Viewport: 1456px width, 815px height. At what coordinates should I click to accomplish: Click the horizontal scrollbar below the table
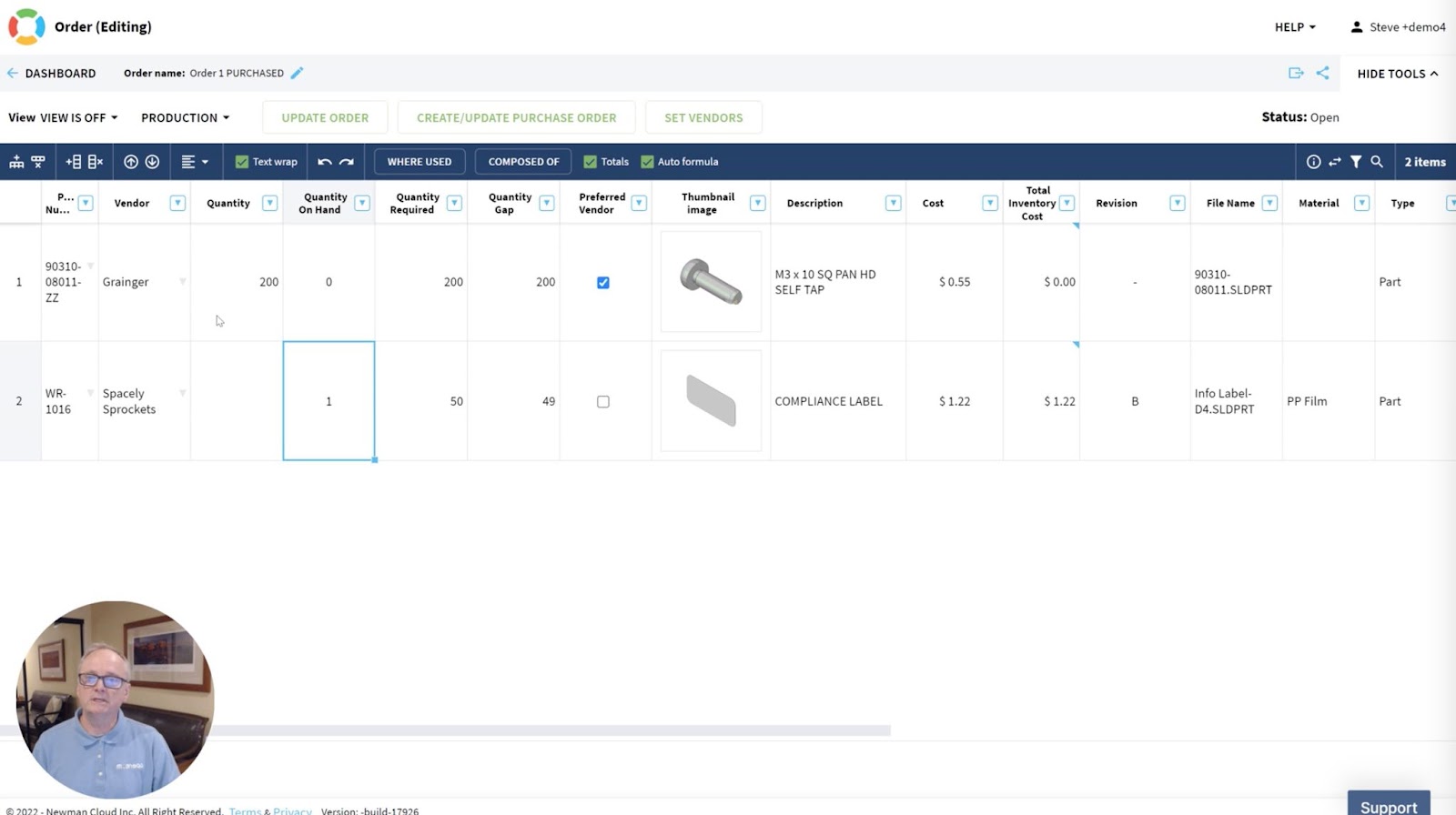(446, 730)
